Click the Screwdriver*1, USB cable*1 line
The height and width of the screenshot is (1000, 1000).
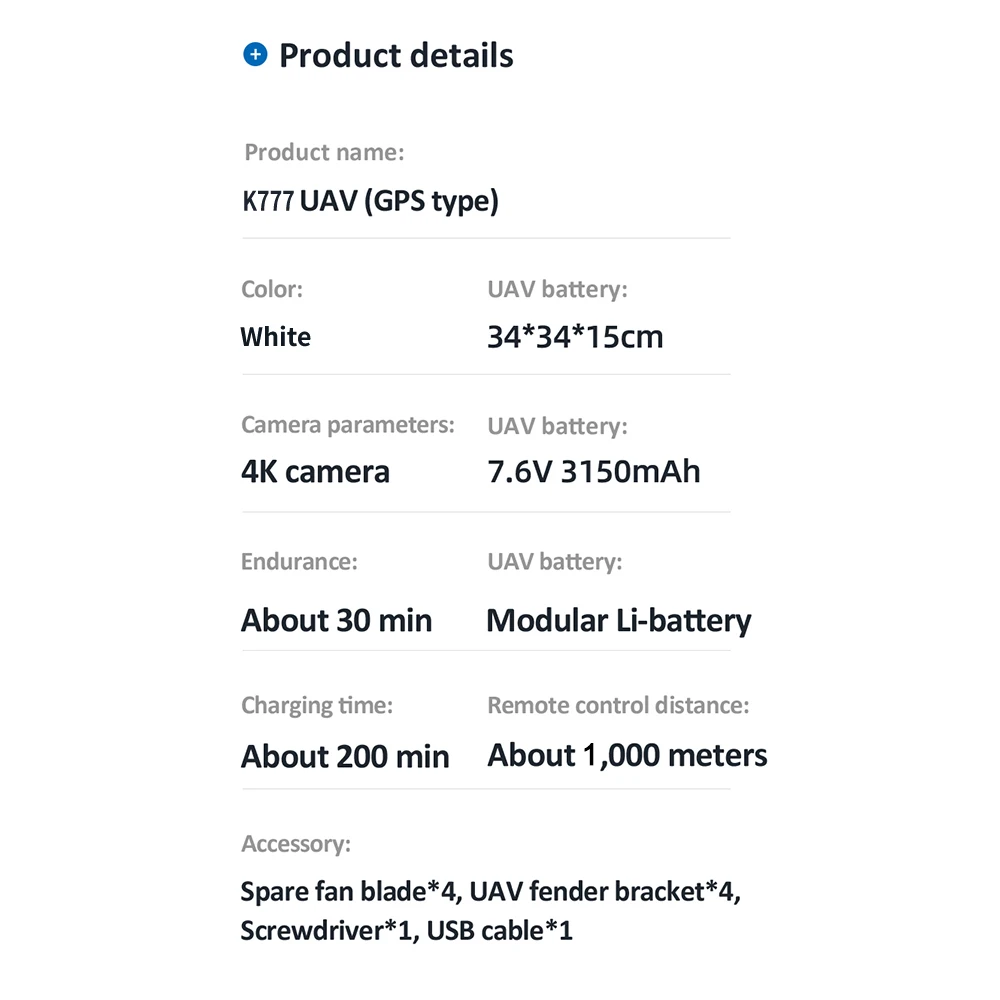406,931
